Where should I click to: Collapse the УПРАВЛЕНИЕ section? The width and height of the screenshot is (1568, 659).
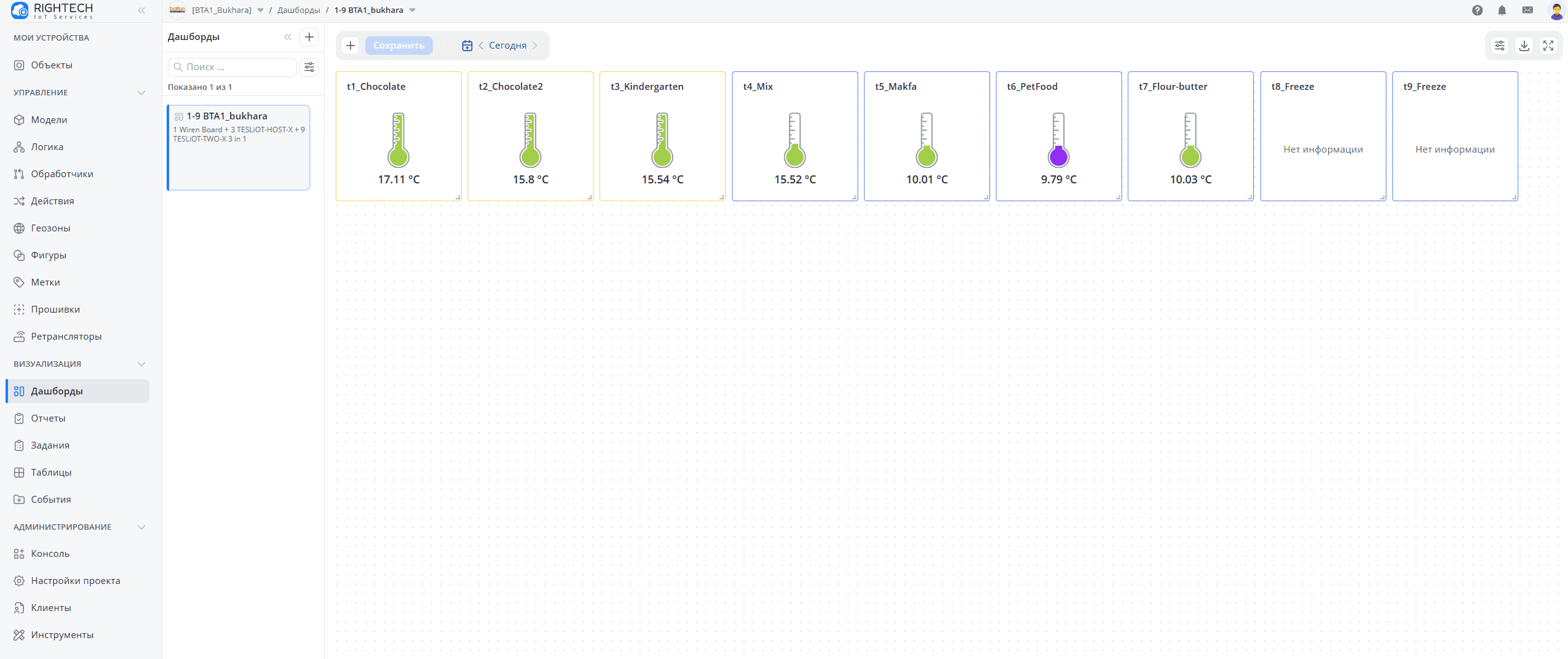(141, 93)
